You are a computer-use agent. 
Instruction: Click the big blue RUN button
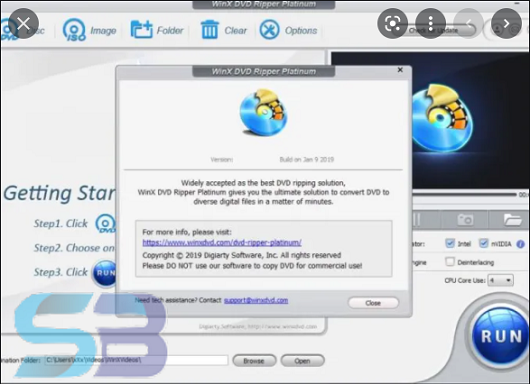(x=501, y=336)
